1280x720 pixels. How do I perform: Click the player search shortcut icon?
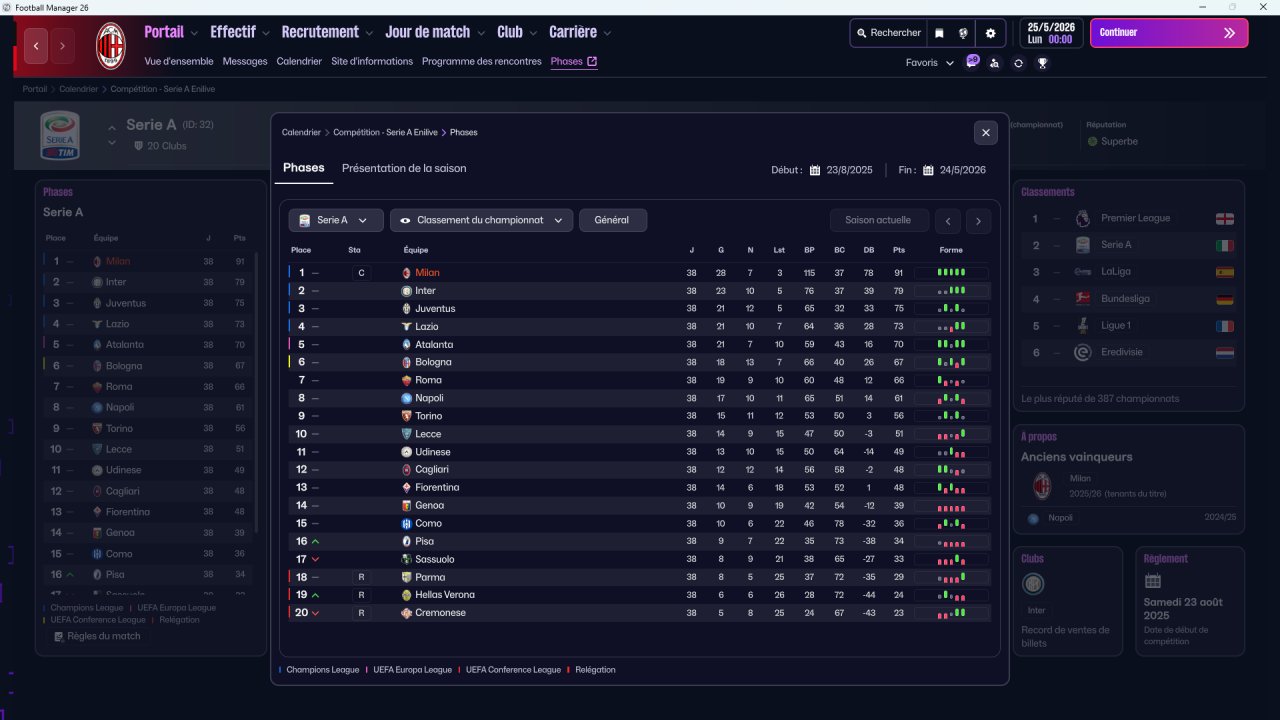994,63
